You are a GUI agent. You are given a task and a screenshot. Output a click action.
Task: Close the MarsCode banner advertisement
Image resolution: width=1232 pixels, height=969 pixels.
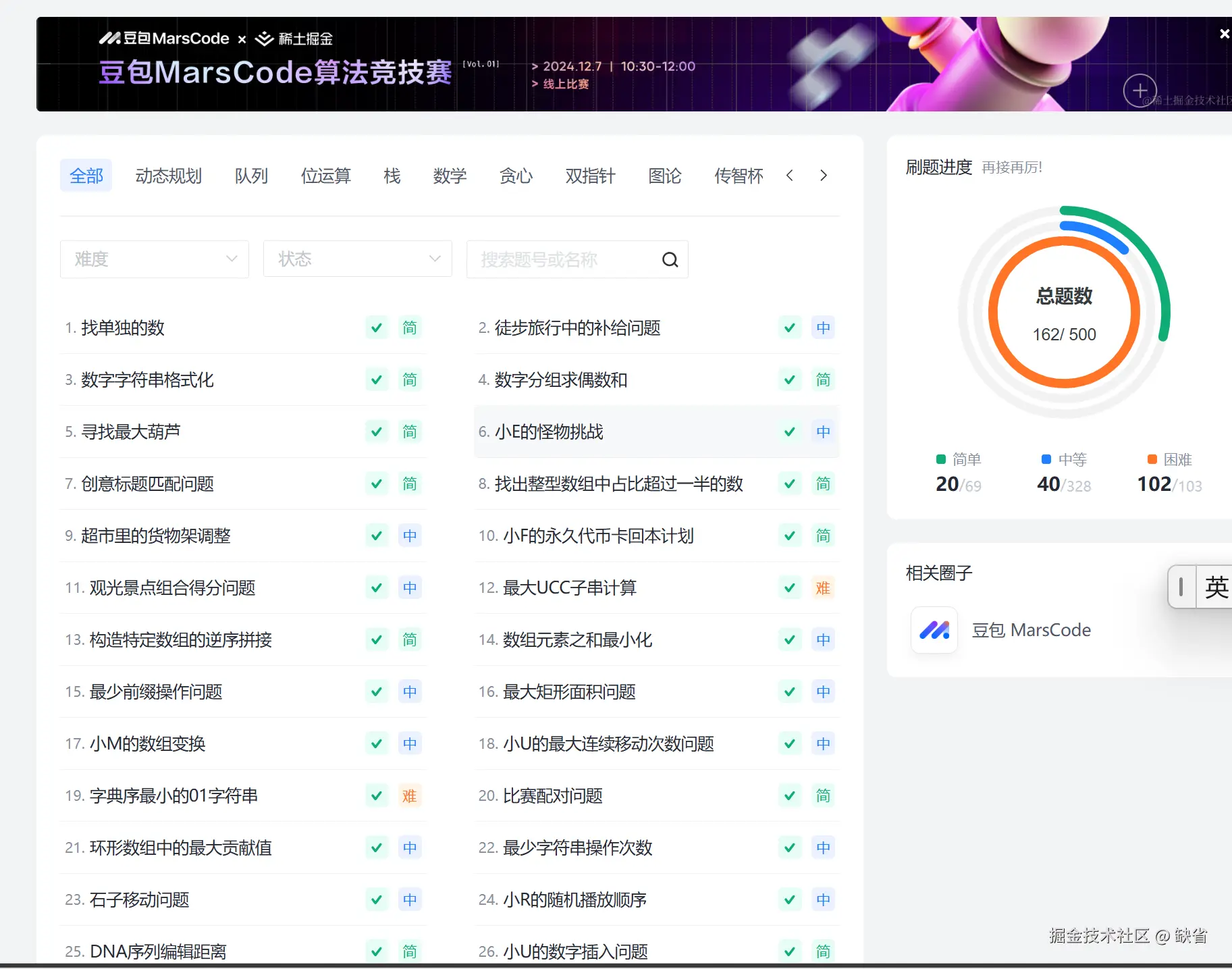[1225, 34]
